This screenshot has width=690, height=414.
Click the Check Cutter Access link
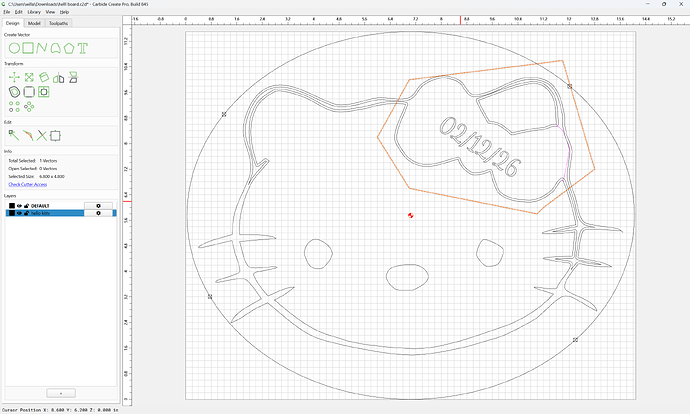coord(28,184)
